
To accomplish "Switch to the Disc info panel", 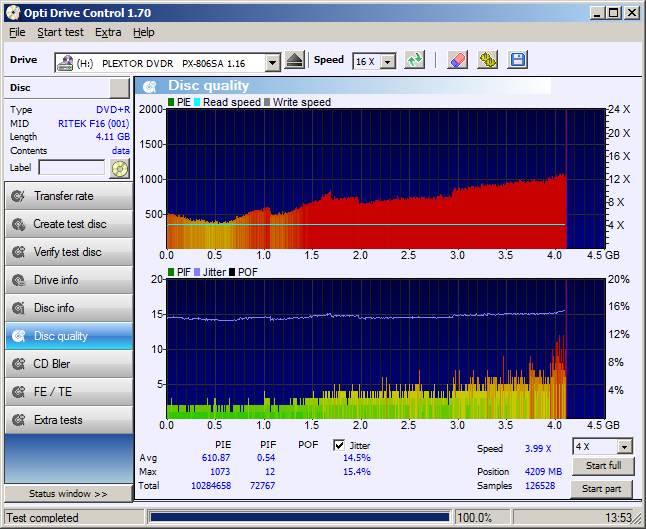I will coord(69,308).
